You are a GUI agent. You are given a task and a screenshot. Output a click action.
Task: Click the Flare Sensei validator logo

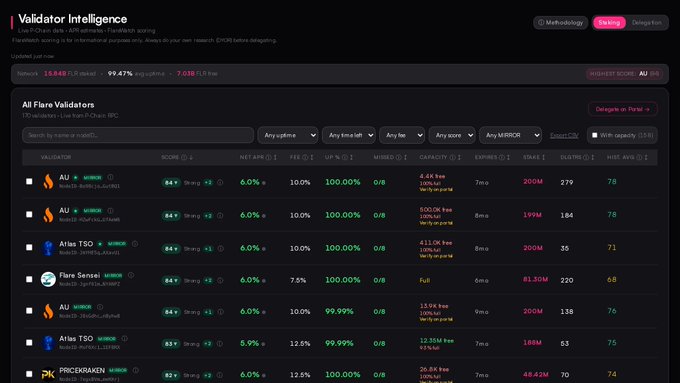click(x=48, y=279)
